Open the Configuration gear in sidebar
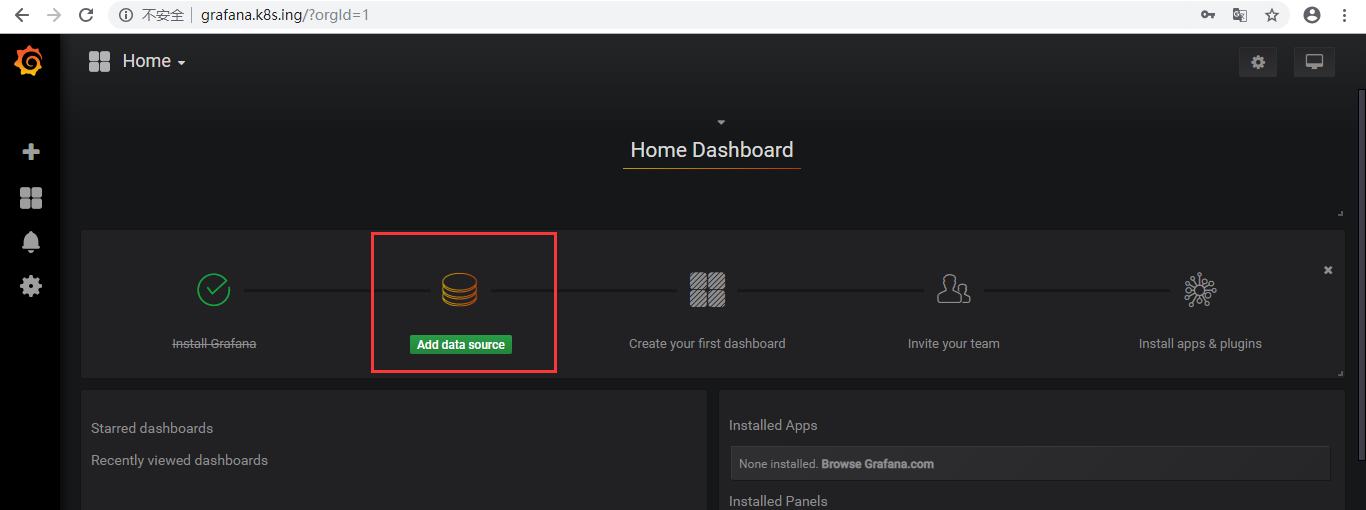1366x510 pixels. click(31, 286)
